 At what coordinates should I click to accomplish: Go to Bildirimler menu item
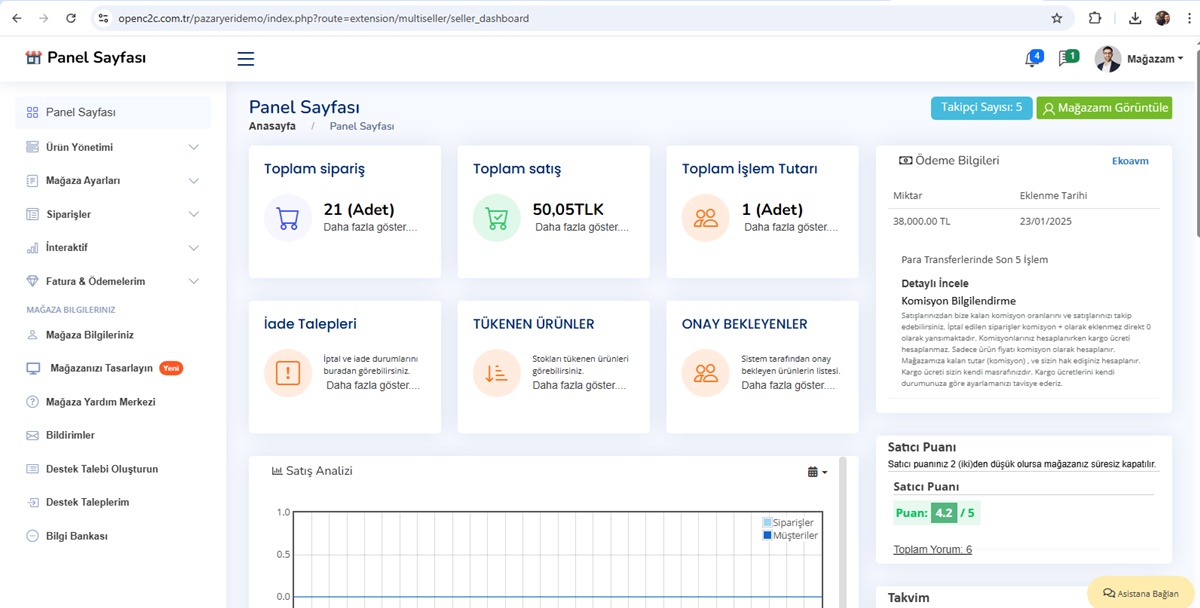70,435
